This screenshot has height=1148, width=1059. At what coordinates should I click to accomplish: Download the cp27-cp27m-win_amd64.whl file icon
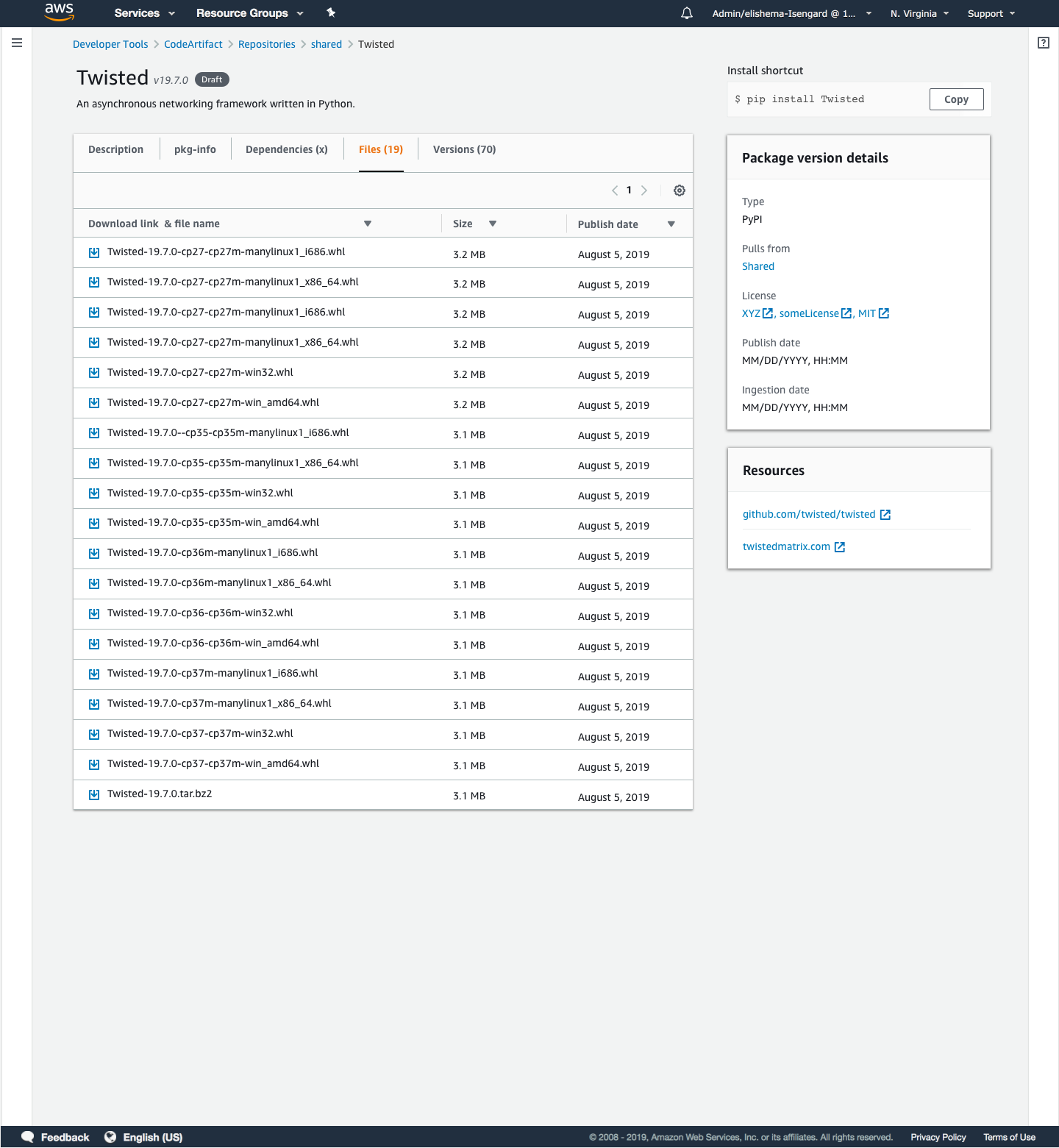(x=94, y=403)
